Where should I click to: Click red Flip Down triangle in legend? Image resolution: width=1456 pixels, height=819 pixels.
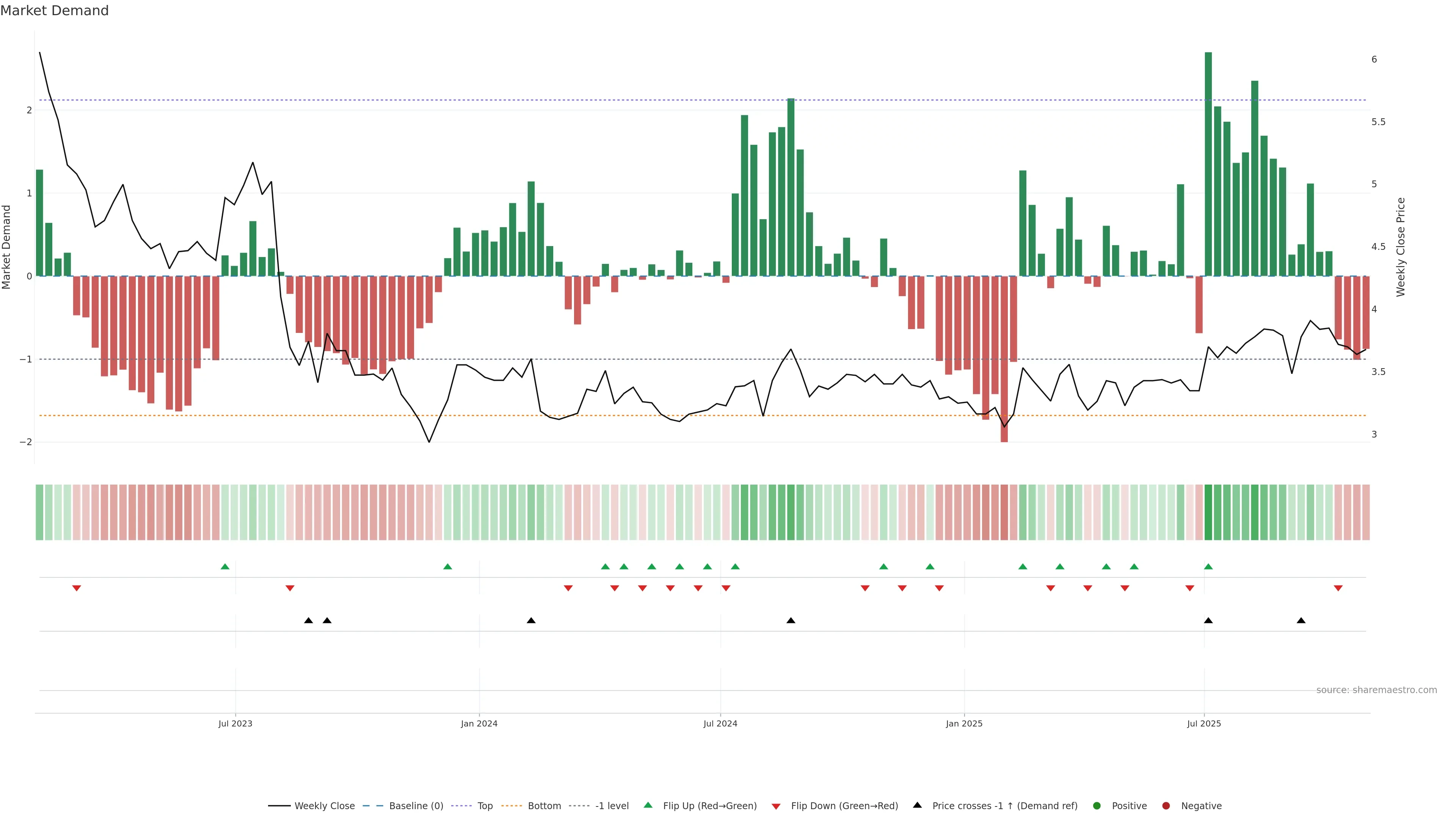pos(776,806)
